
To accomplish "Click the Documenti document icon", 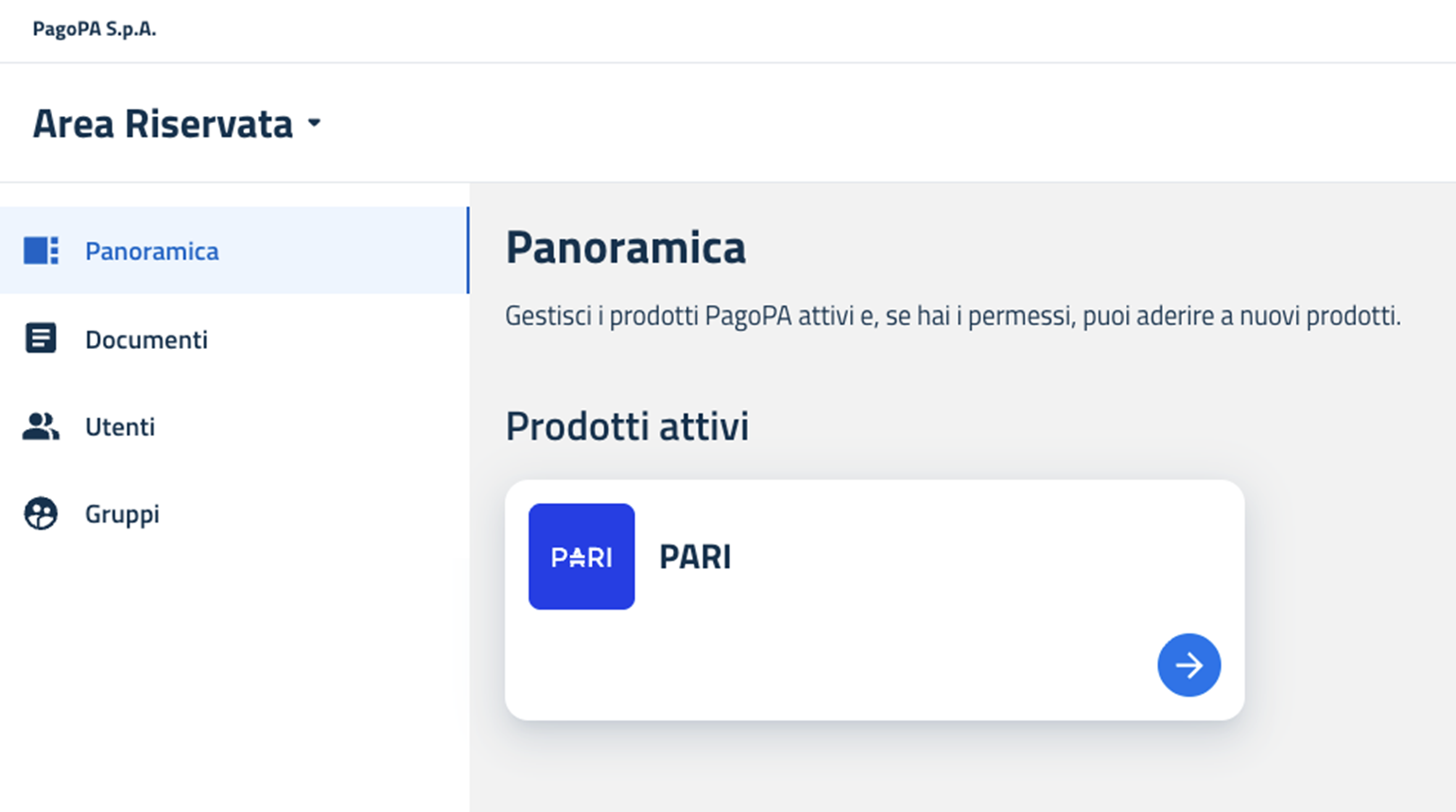I will (41, 338).
